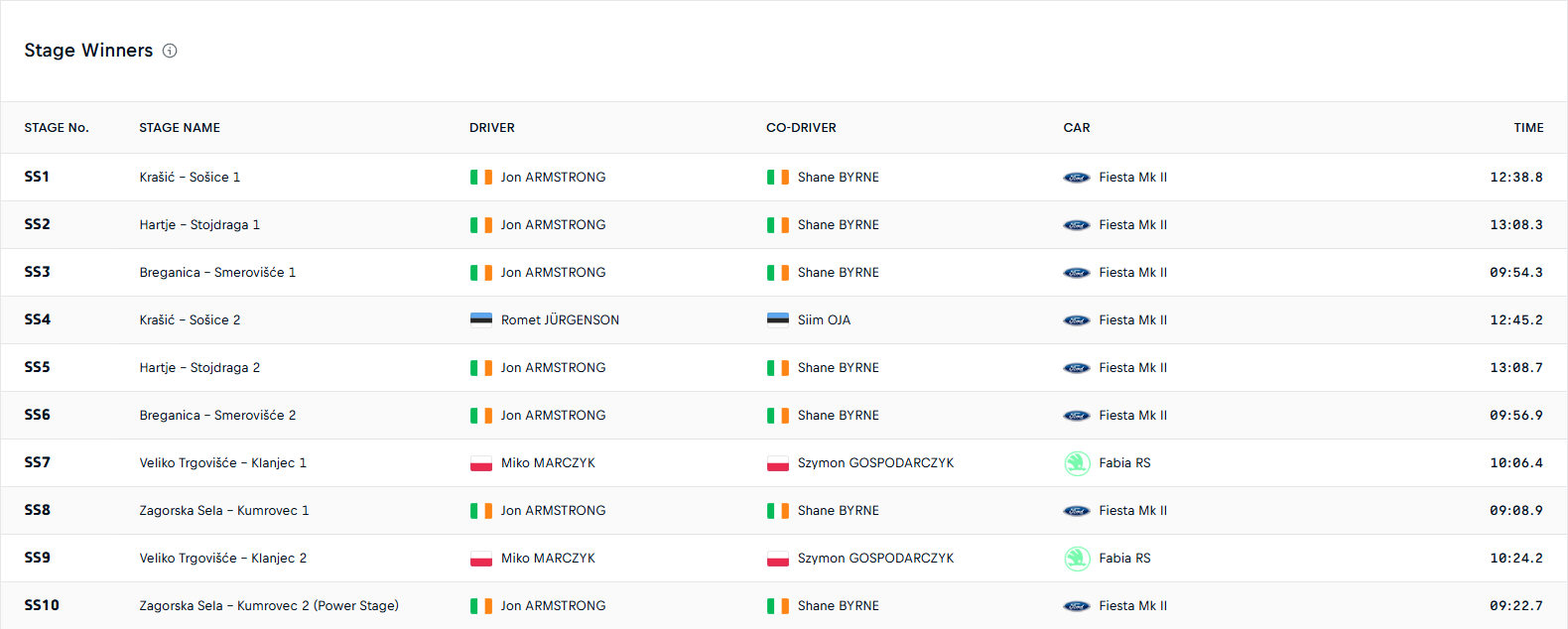The width and height of the screenshot is (1568, 629).
Task: Click the info icon beside Stage Winners
Action: (170, 51)
